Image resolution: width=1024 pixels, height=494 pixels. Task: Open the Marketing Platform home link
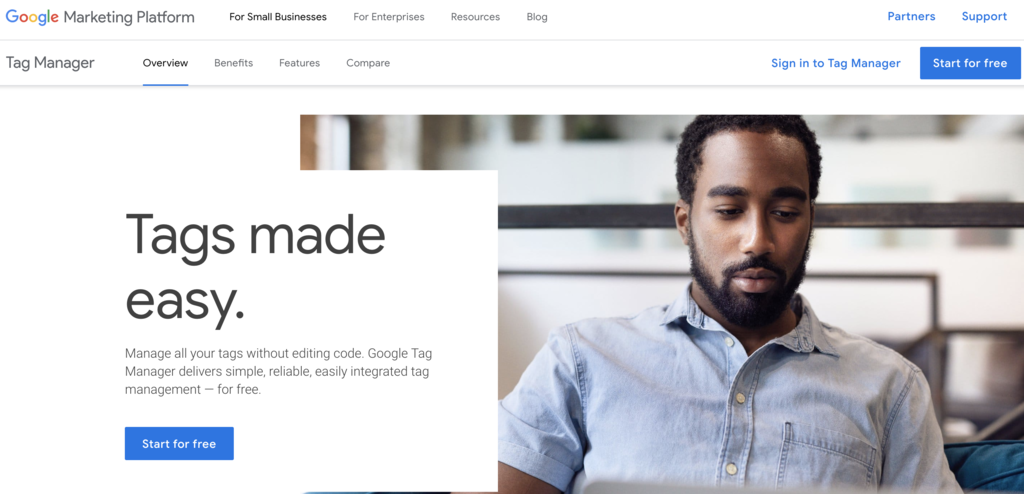(129, 18)
